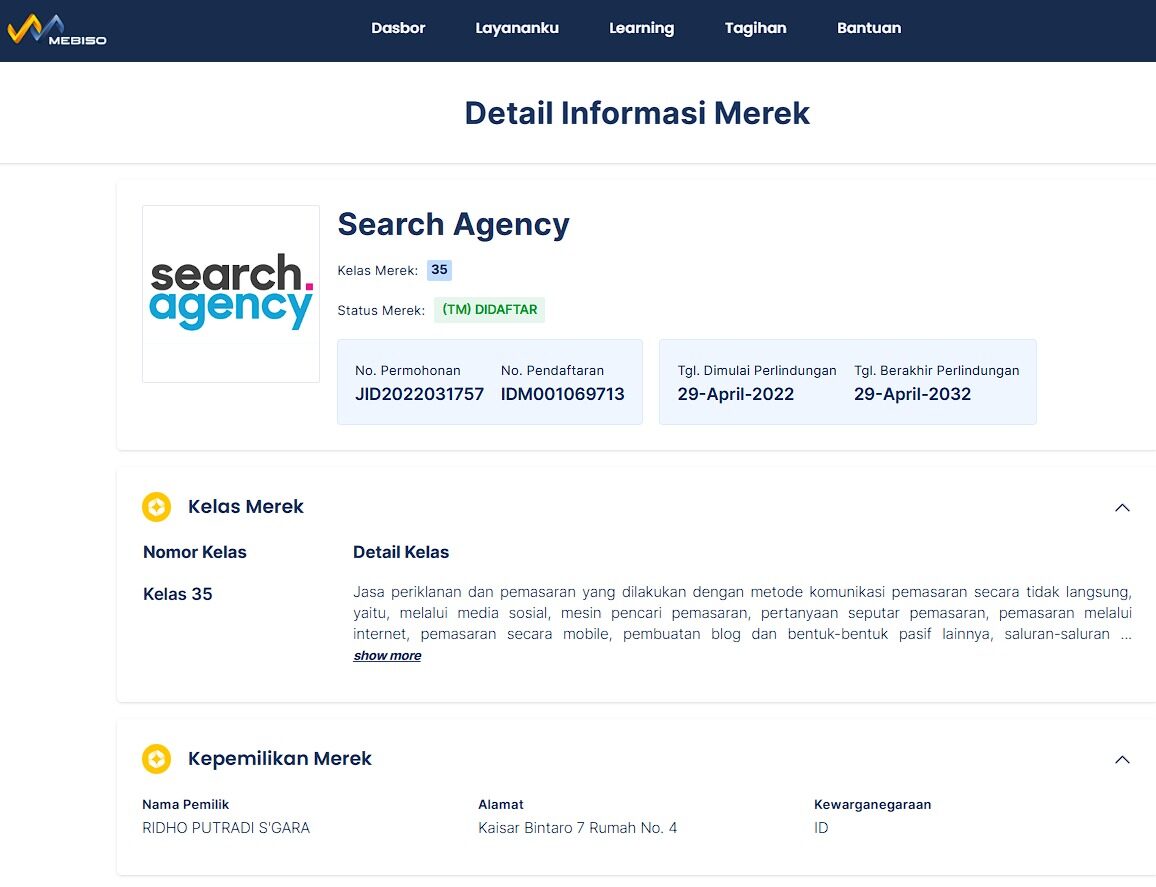The width and height of the screenshot is (1156, 887).
Task: Select Tagihan in the top navigation
Action: click(755, 28)
